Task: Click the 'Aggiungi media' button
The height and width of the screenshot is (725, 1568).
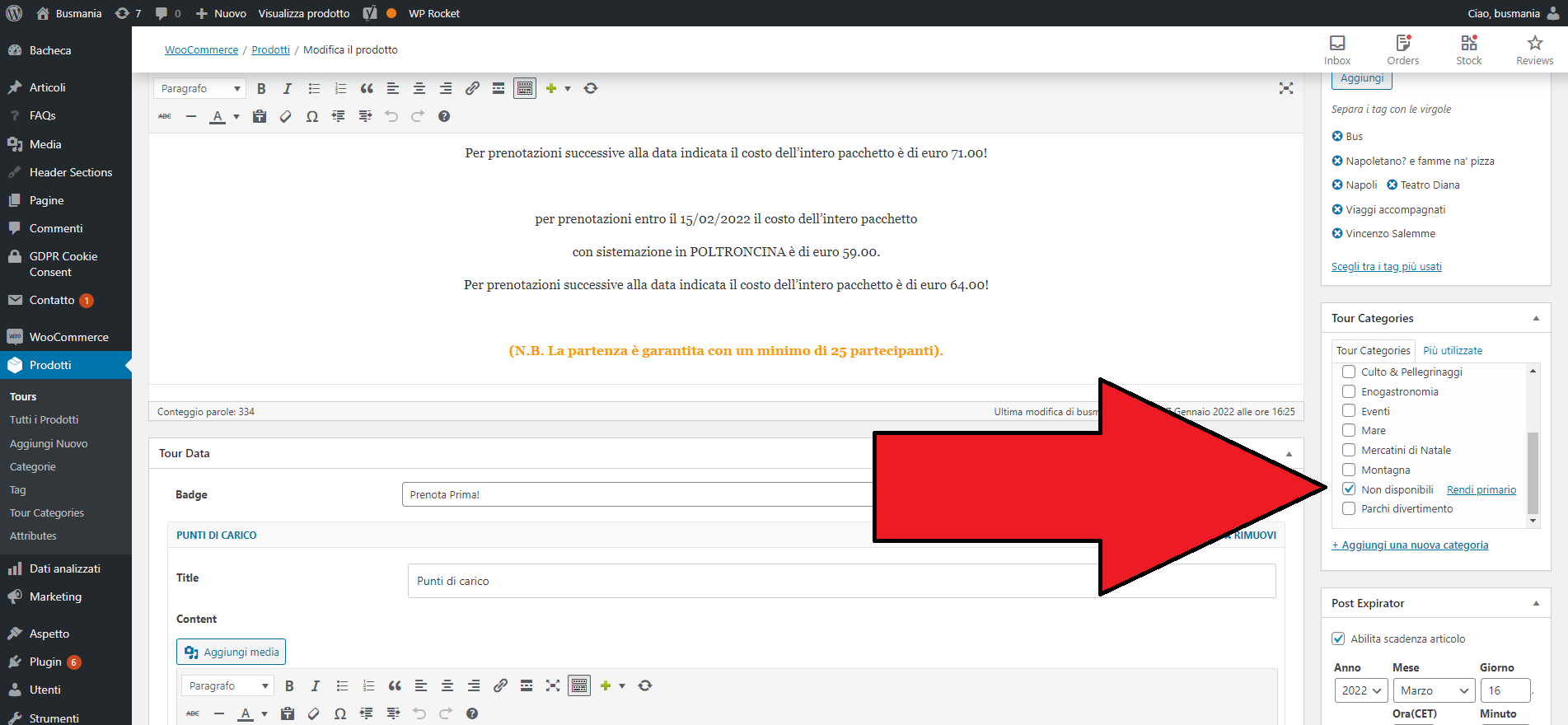Action: coord(232,652)
